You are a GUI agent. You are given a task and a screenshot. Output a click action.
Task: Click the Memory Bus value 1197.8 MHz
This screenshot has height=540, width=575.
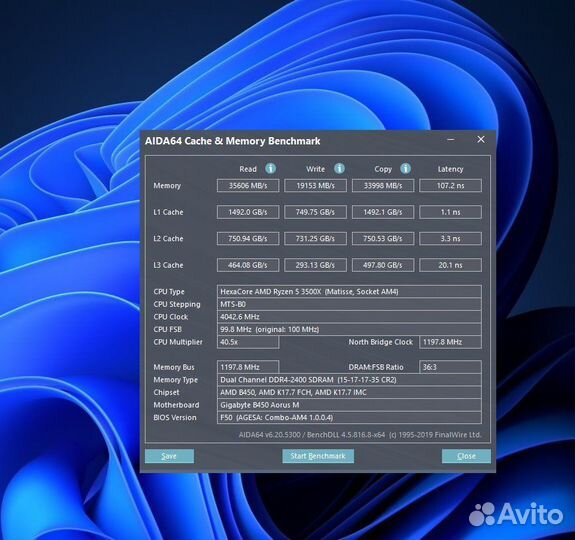(248, 367)
